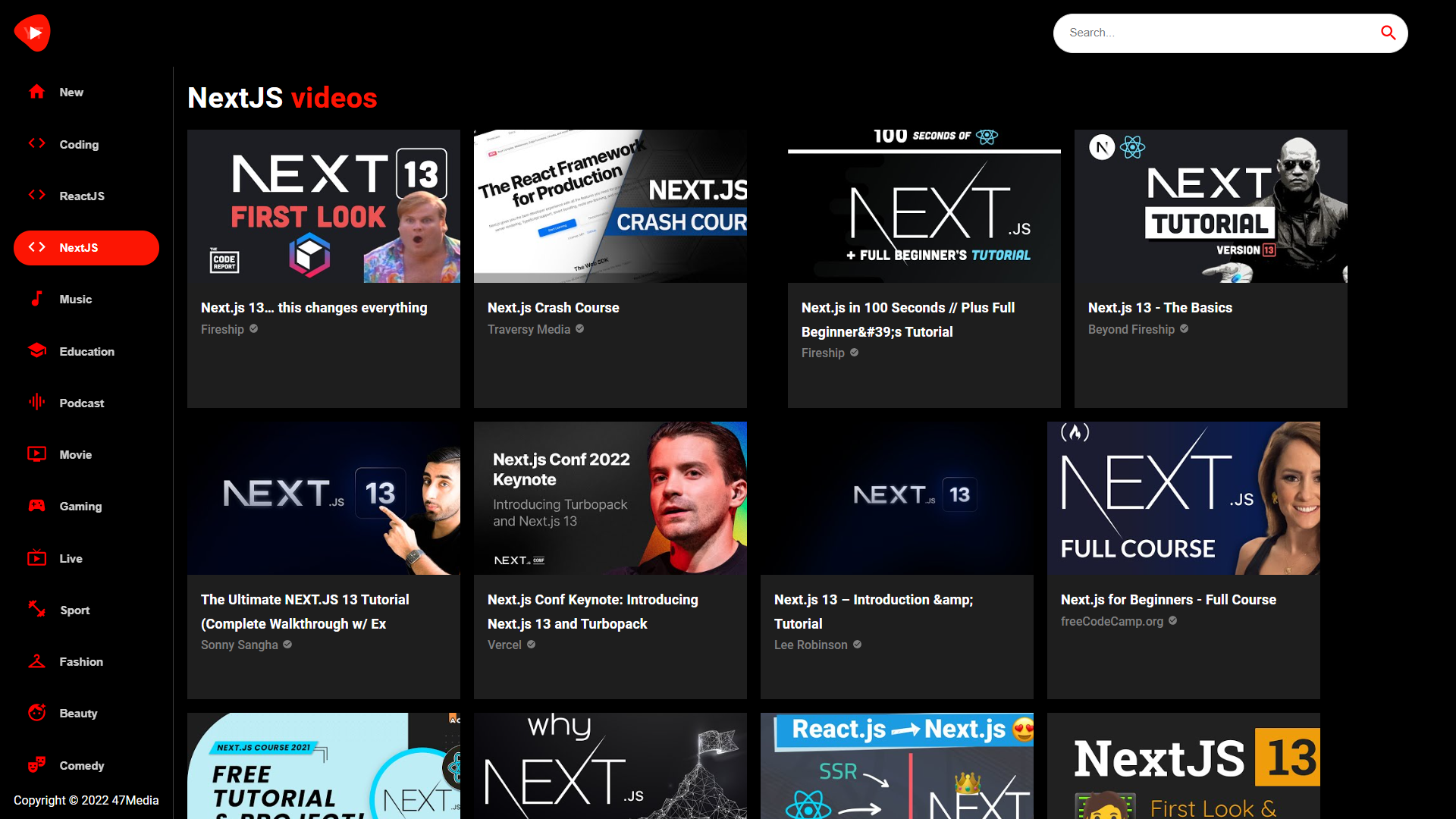Click verified badge next to Beyond Fireship
The width and height of the screenshot is (1456, 819).
(1184, 329)
